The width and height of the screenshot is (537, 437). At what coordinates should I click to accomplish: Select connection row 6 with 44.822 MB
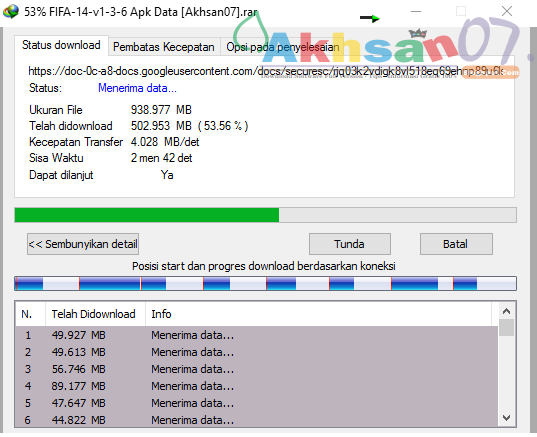pyautogui.click(x=257, y=420)
